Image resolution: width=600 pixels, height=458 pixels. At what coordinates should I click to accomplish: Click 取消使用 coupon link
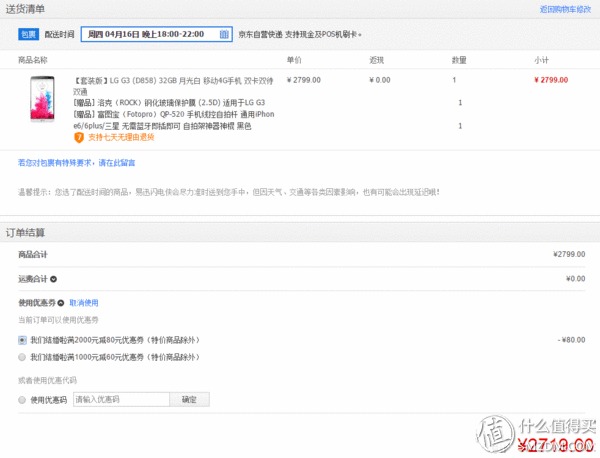[x=84, y=303]
